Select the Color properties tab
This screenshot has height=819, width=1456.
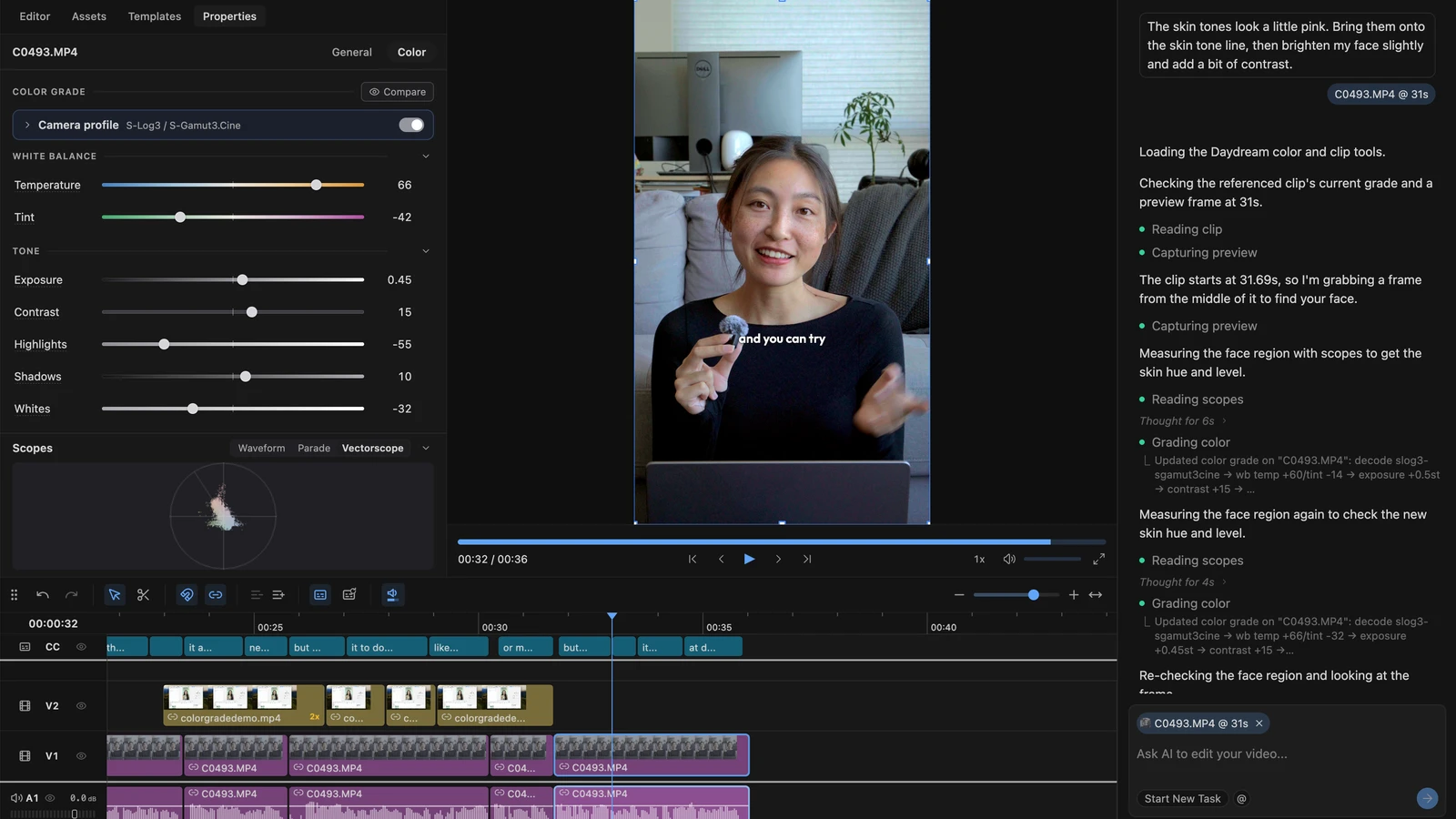tap(411, 52)
